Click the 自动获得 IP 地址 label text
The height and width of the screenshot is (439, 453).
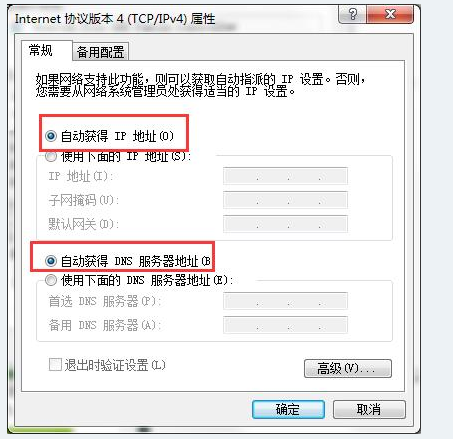(117, 136)
